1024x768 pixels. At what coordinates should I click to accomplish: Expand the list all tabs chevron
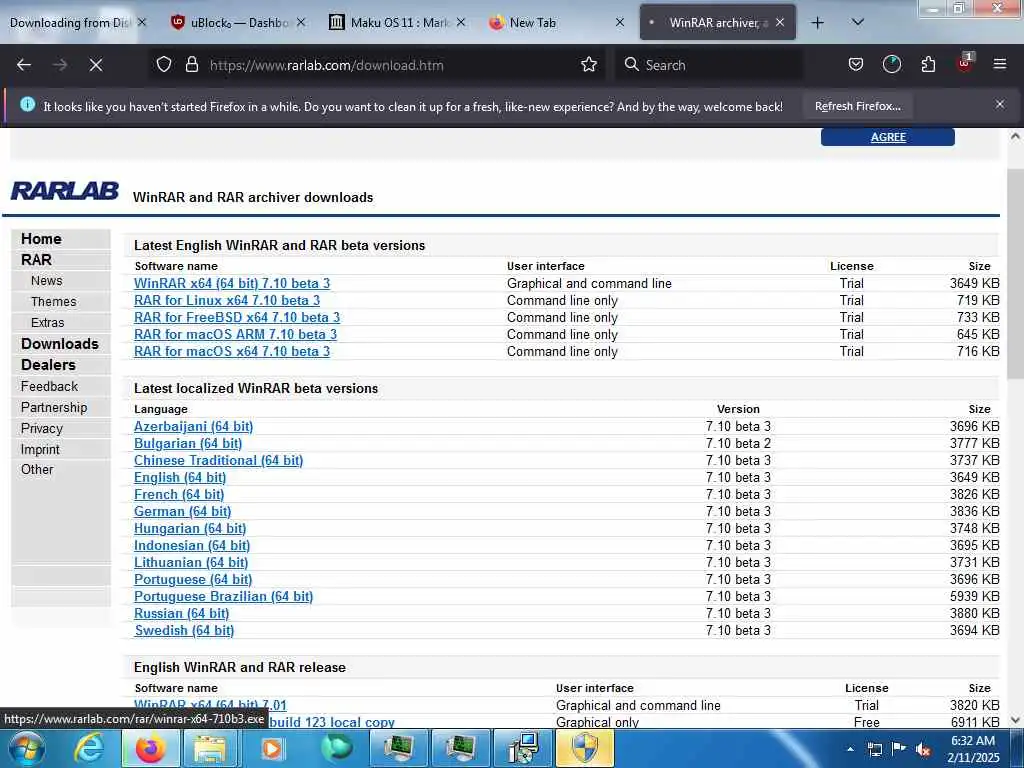[x=858, y=23]
